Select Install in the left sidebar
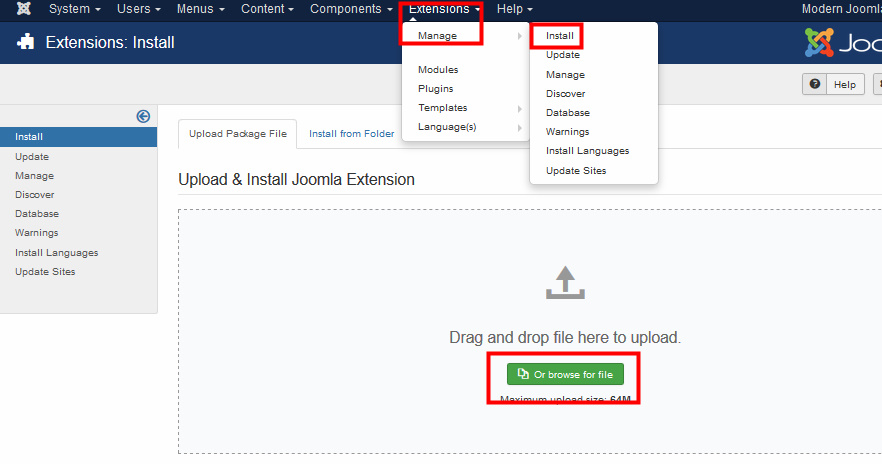Viewport: 882px width, 464px height. tap(78, 137)
